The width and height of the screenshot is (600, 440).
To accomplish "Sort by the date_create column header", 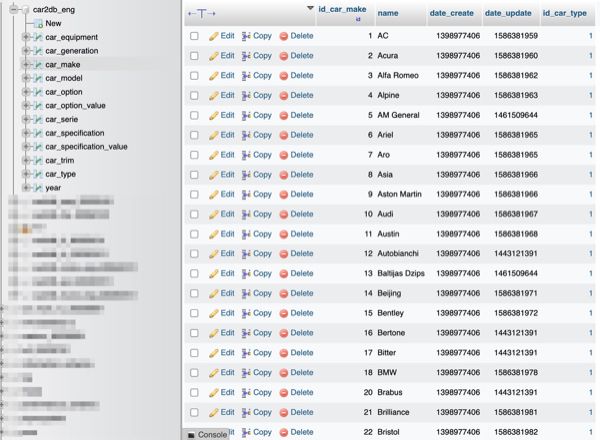I will coord(452,13).
